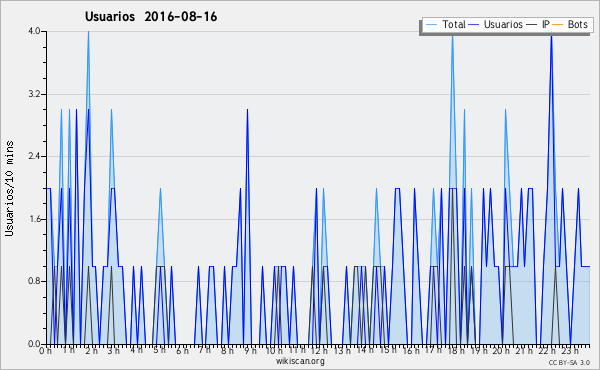Click the x-axis label '4 h'
600x370 pixels.
coord(136,350)
